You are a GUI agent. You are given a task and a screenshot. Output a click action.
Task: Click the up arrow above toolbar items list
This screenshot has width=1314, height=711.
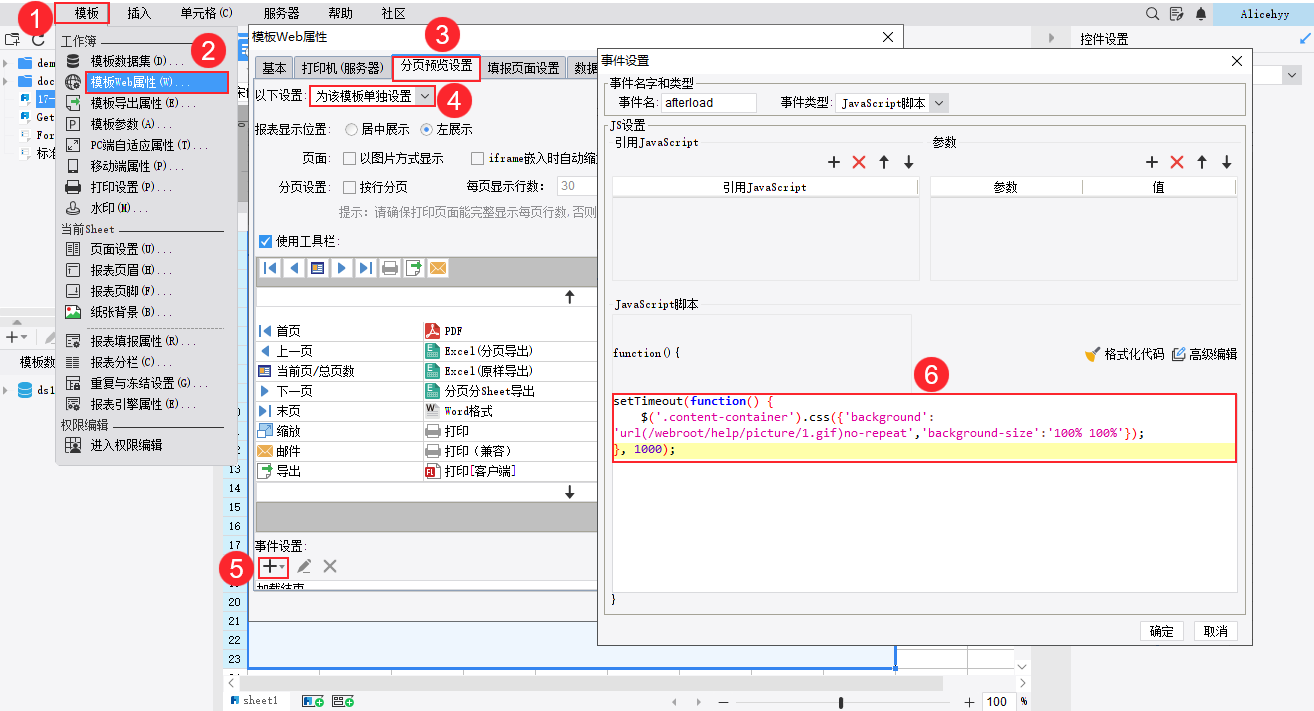tap(570, 297)
